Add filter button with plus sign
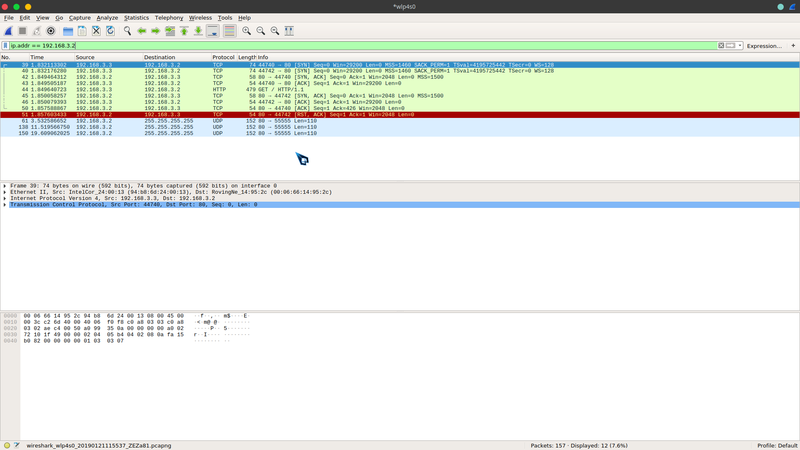 [x=793, y=46]
